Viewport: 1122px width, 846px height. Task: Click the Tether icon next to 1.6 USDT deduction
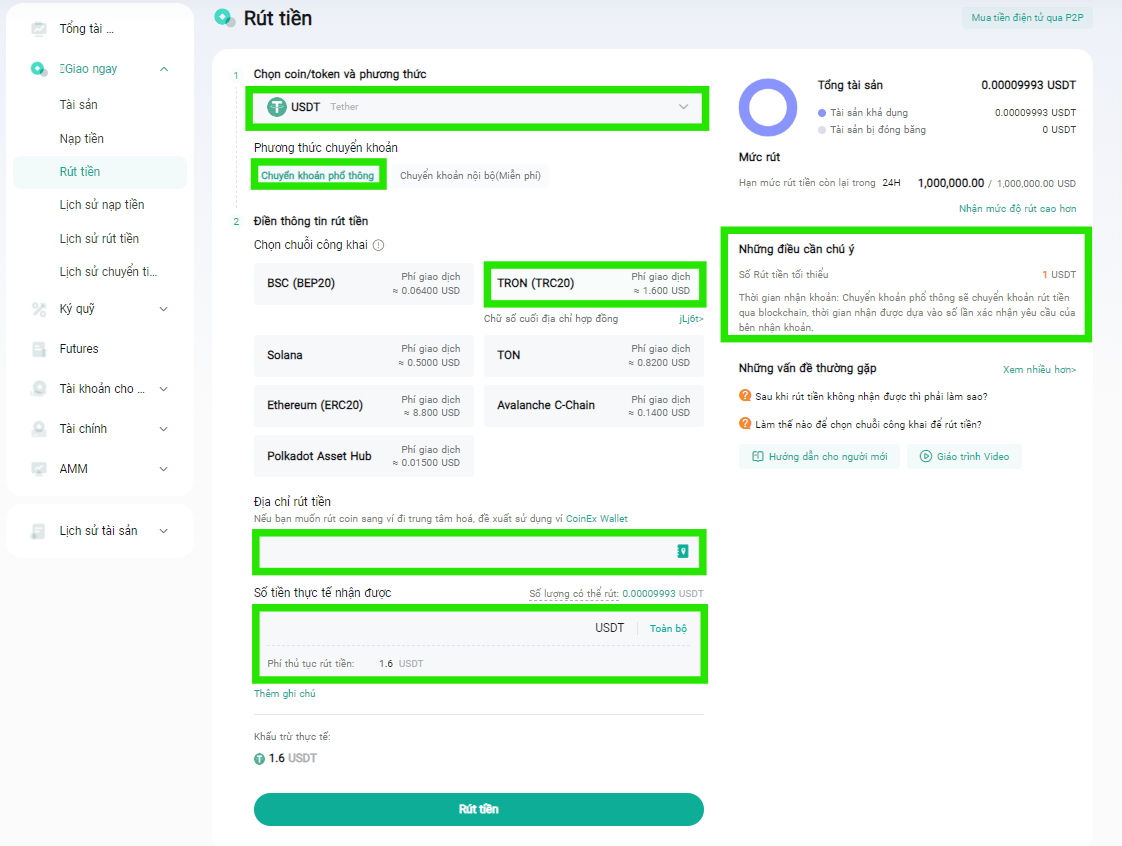click(259, 759)
